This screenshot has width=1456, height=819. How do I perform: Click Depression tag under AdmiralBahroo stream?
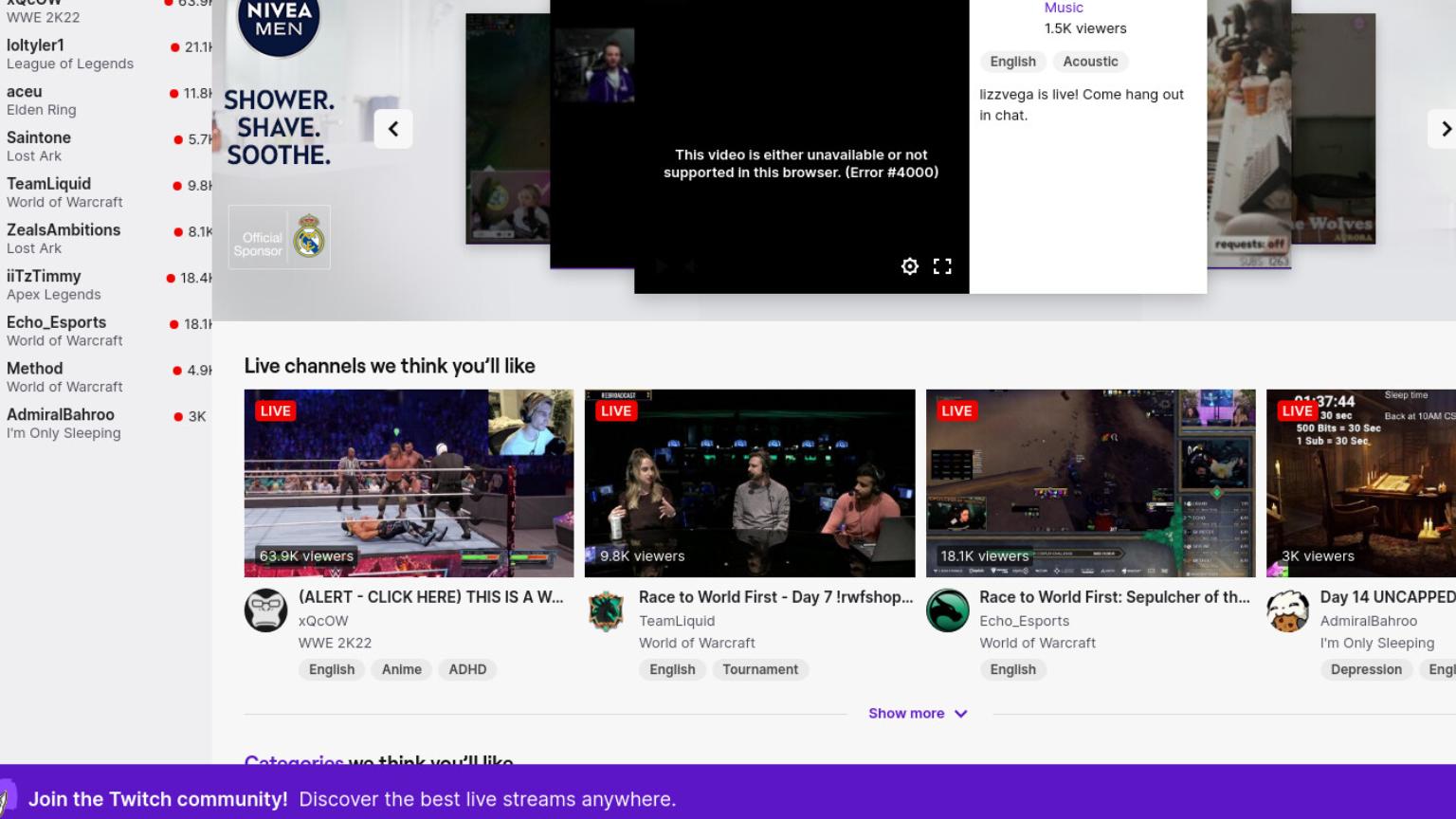1366,669
